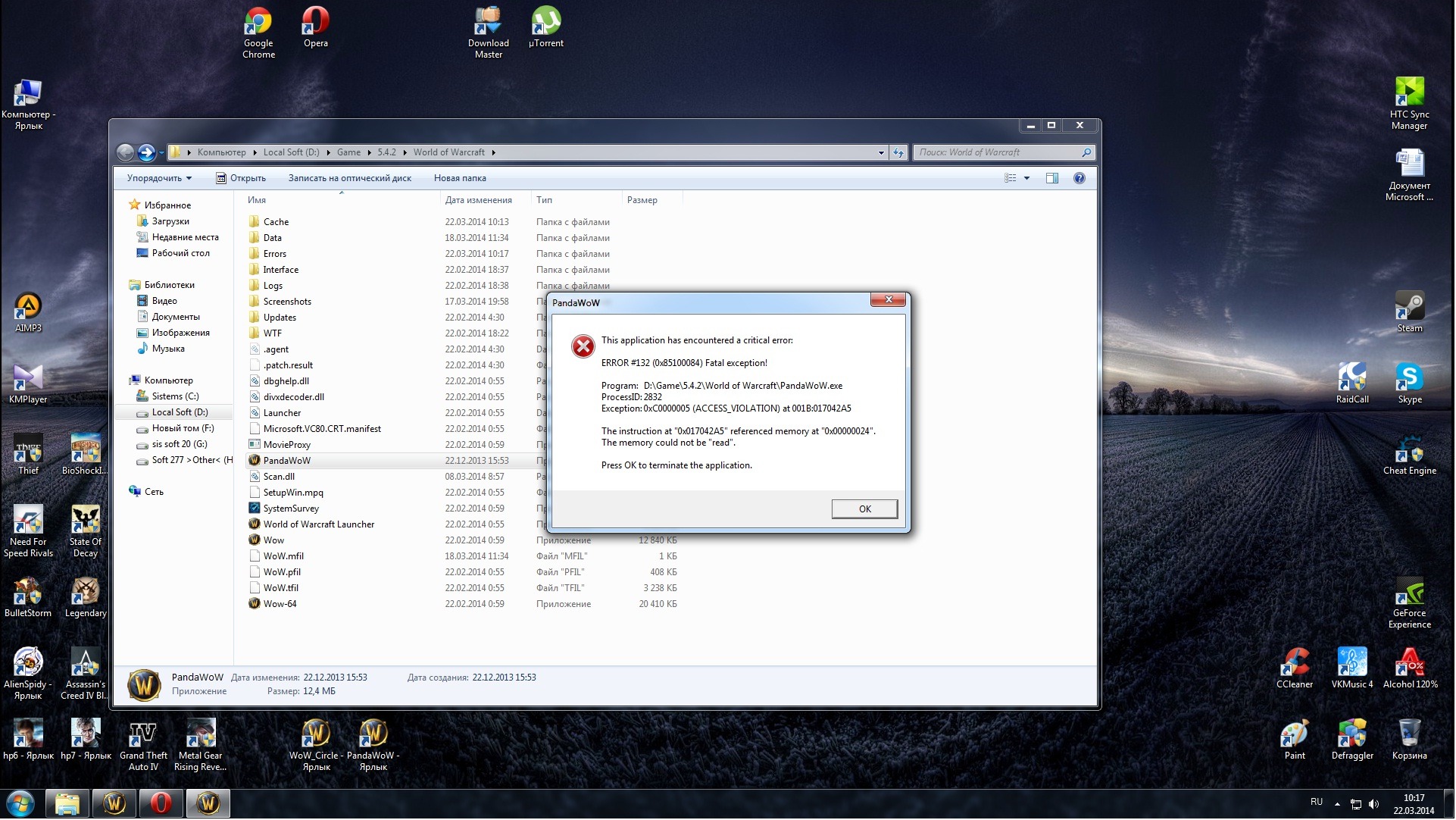The height and width of the screenshot is (820, 1456).
Task: Toggle the preview pane button
Action: click(x=1052, y=178)
